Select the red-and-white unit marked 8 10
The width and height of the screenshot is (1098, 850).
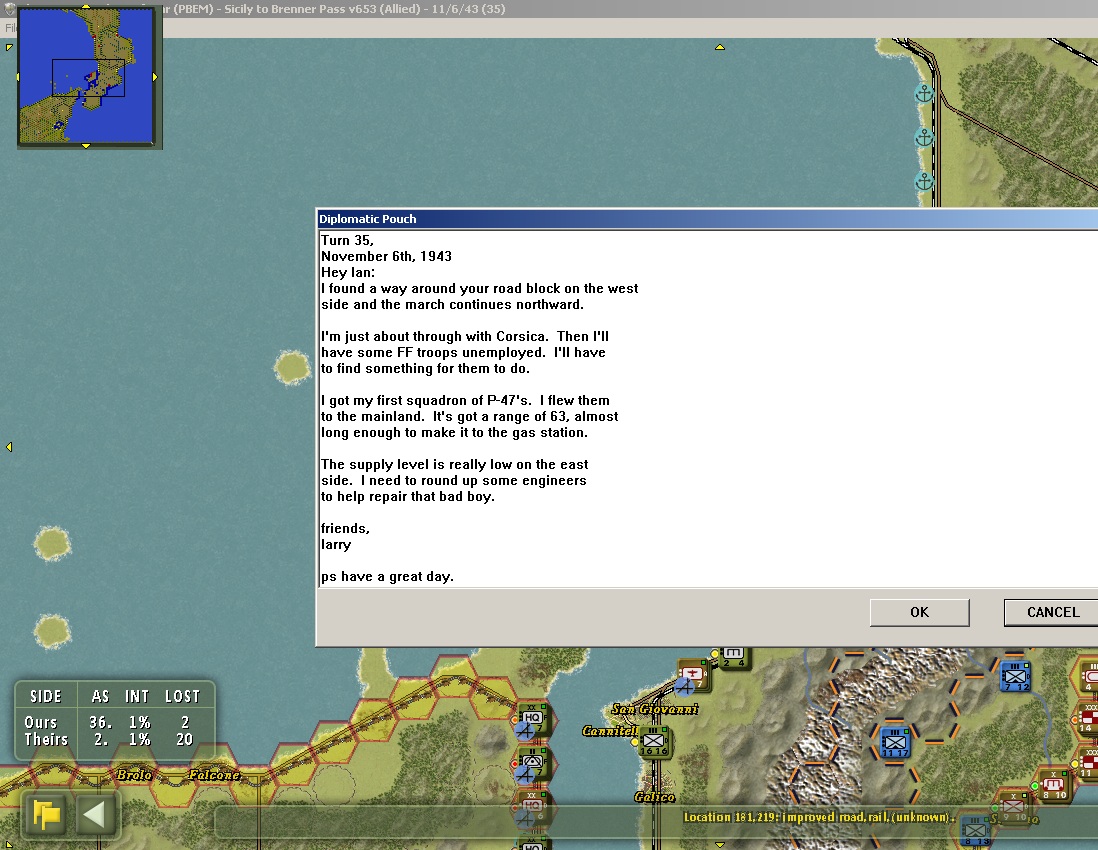click(1054, 786)
